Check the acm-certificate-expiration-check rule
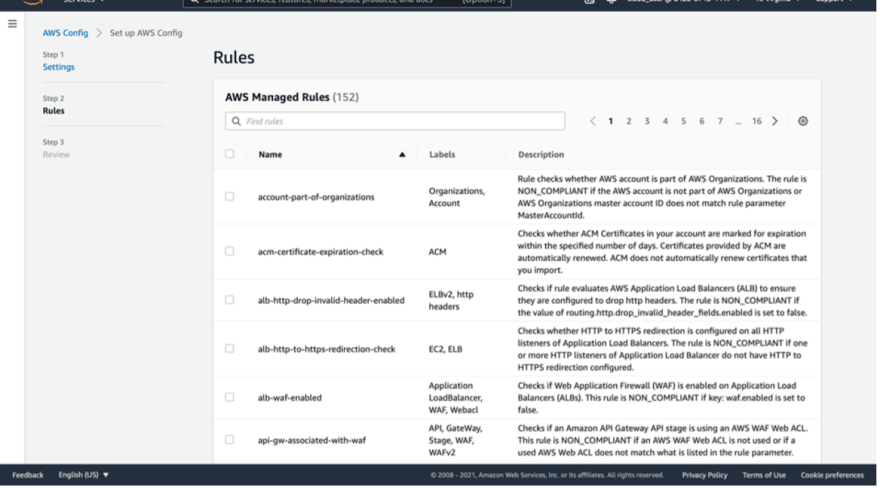Viewport: 880px width, 488px height. coord(230,251)
